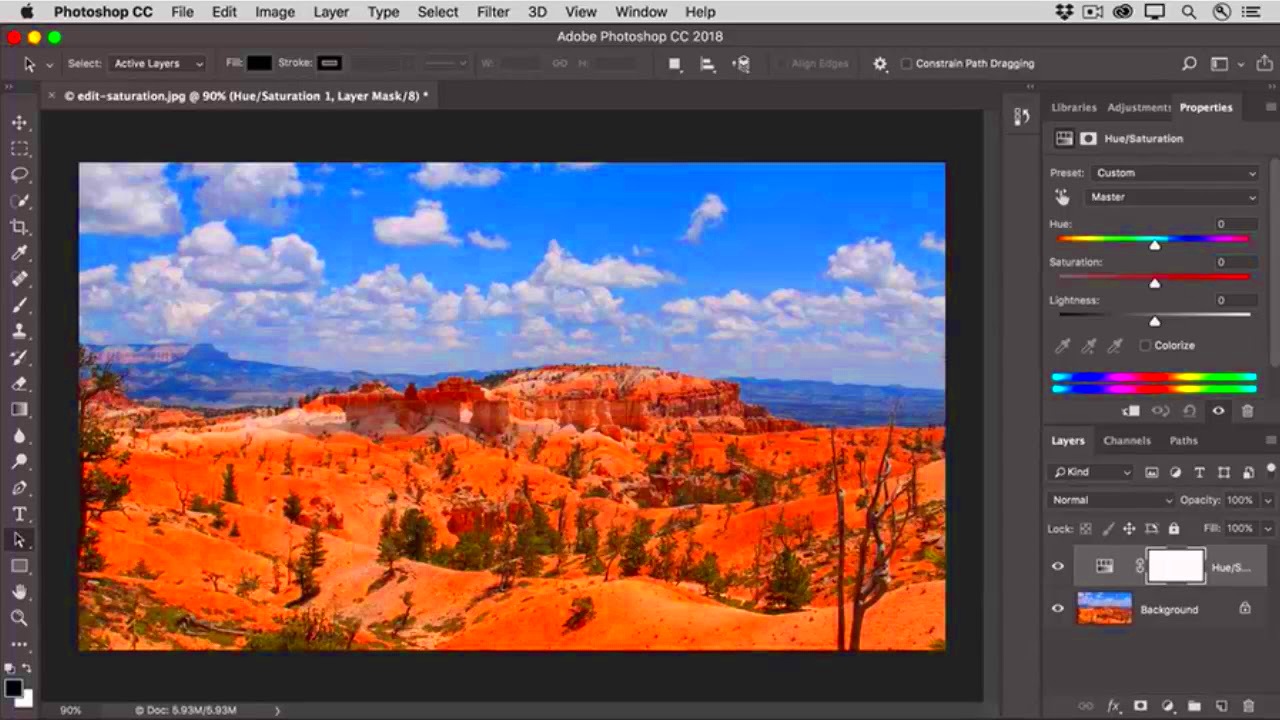Open the Layer menu
The image size is (1280, 720).
(331, 12)
